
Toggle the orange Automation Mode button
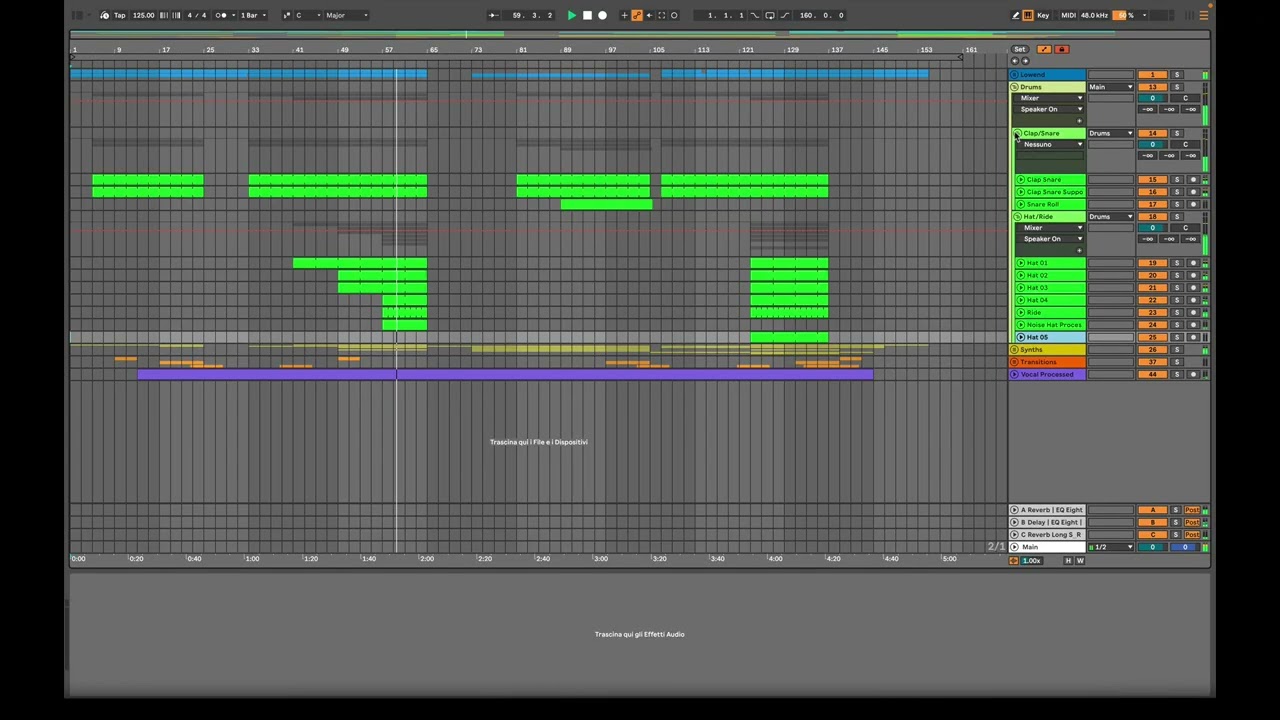click(1044, 49)
